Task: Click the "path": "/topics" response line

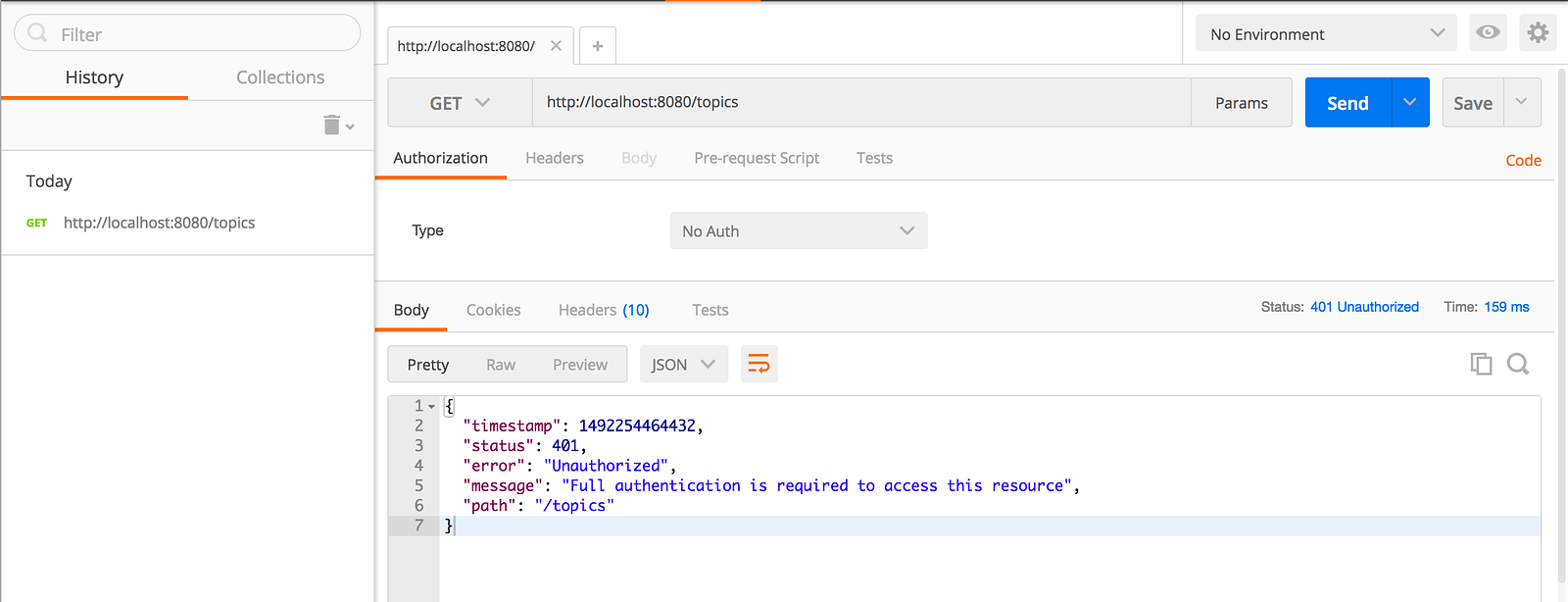Action: click(539, 506)
